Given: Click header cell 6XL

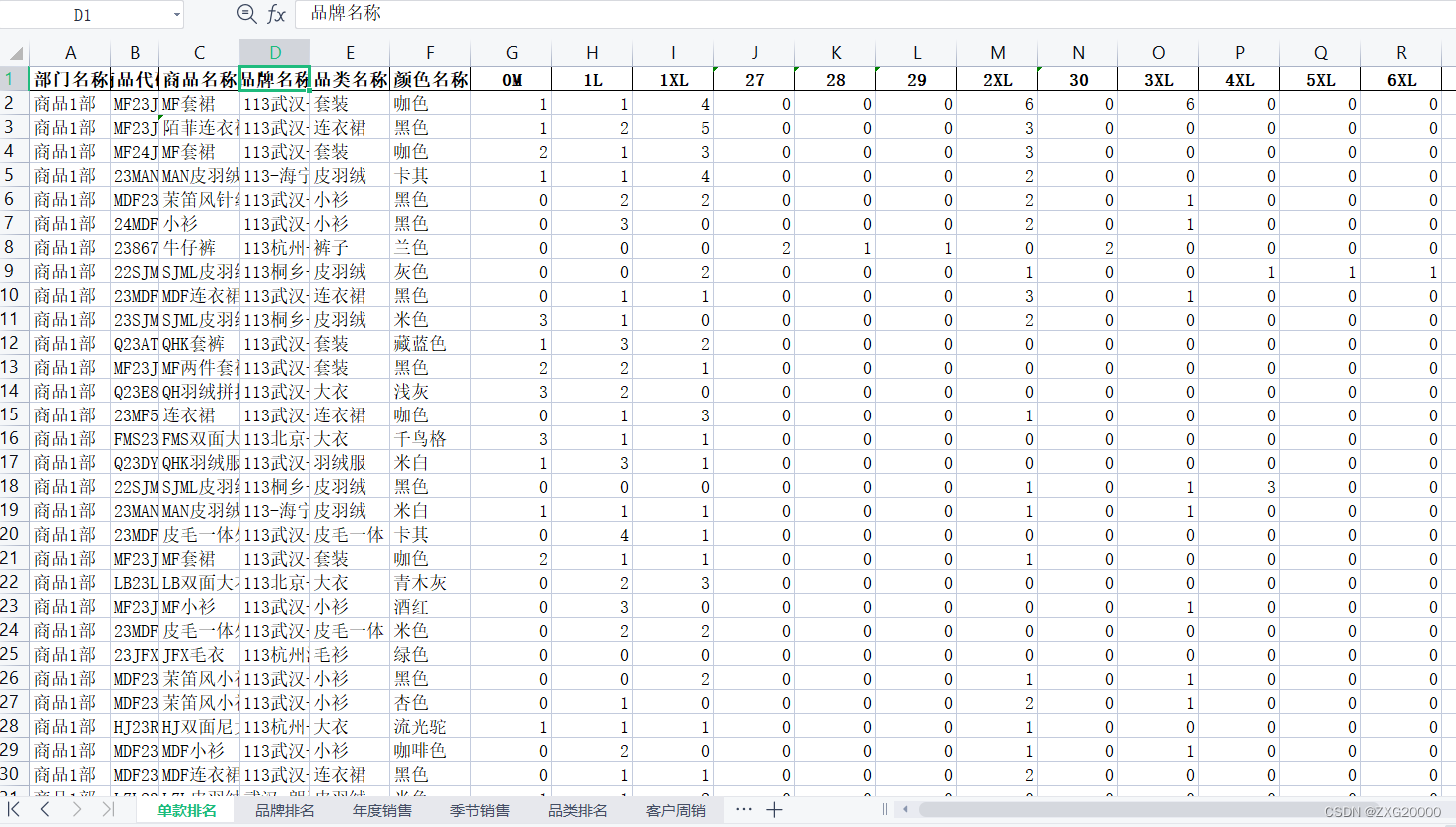Looking at the screenshot, I should click(x=1402, y=79).
